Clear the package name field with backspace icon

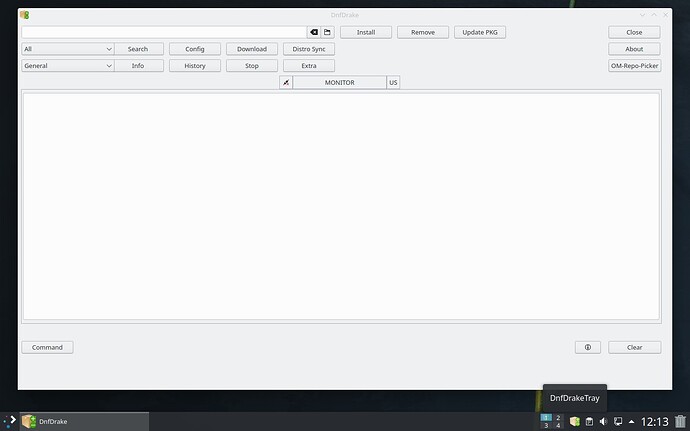pos(314,32)
